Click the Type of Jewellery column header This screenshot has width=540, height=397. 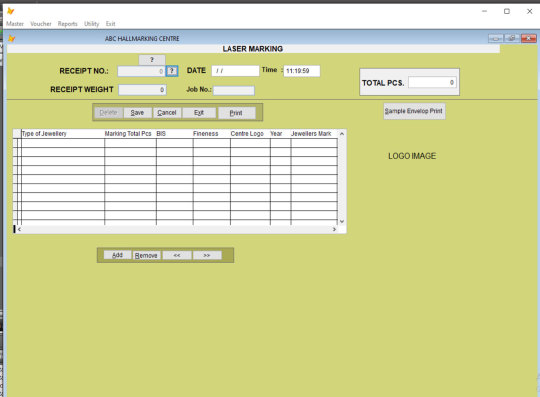pyautogui.click(x=63, y=134)
